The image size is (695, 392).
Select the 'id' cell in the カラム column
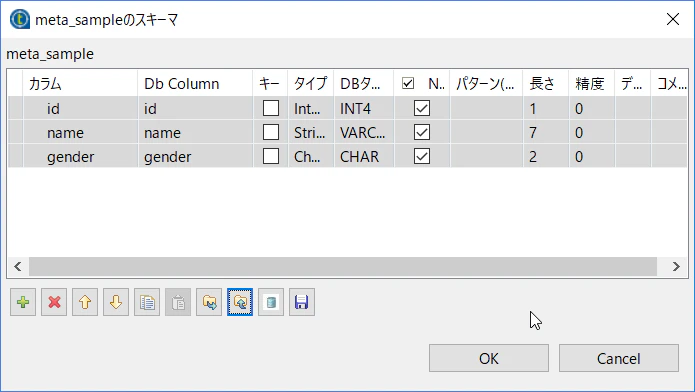pyautogui.click(x=80, y=109)
